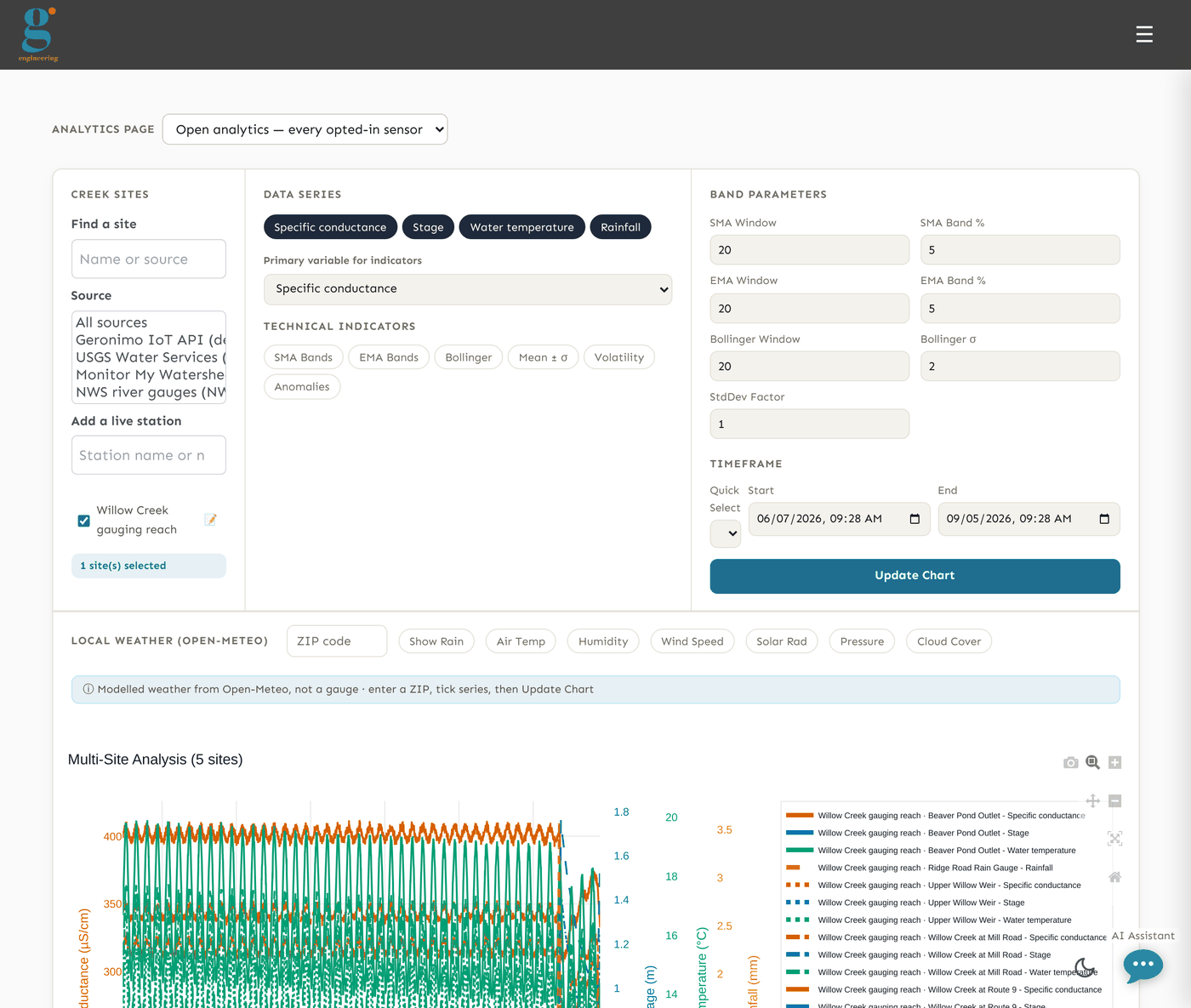Reset chart axes with the home icon
Image resolution: width=1191 pixels, height=1008 pixels.
click(1115, 877)
